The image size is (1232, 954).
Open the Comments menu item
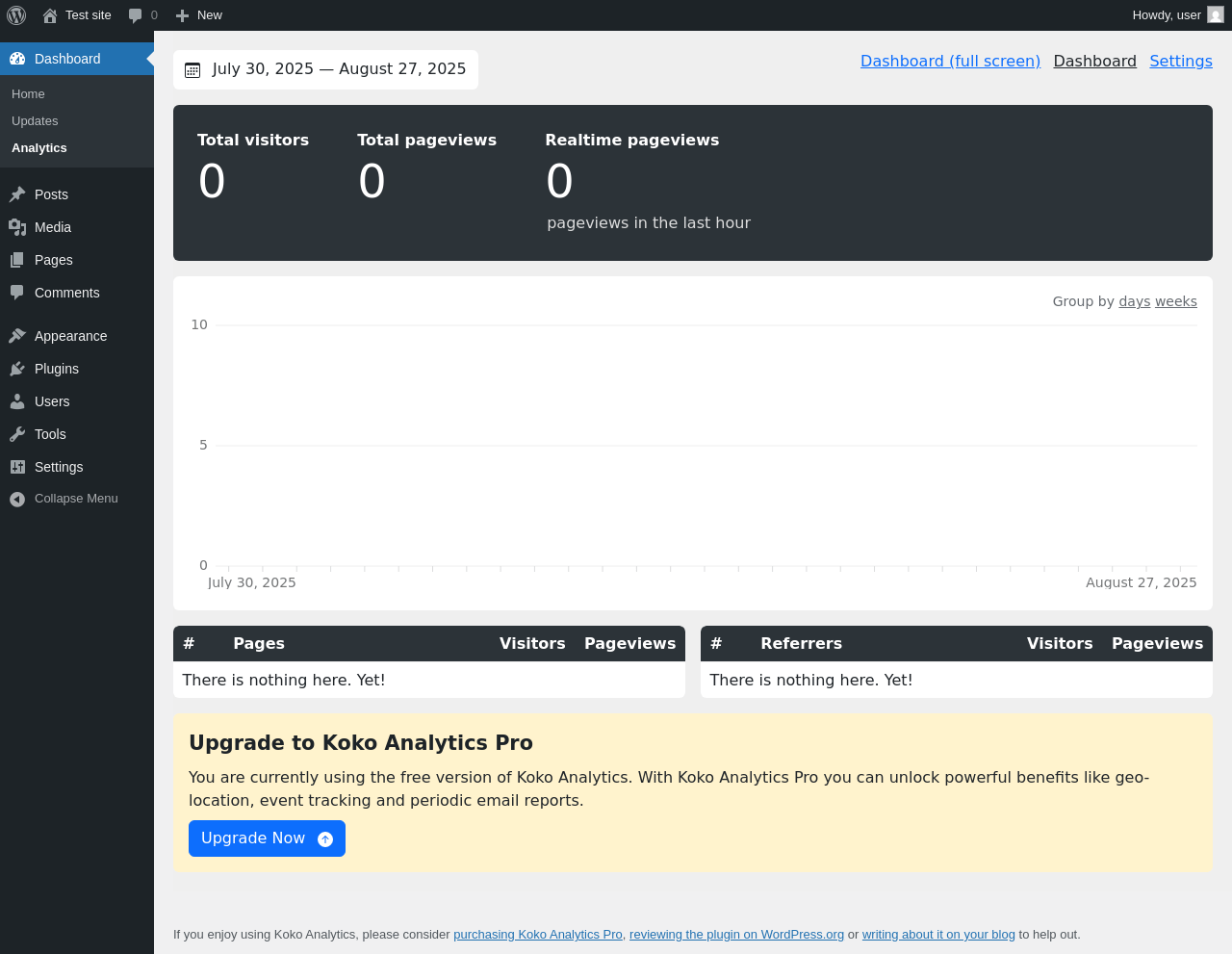pyautogui.click(x=77, y=293)
